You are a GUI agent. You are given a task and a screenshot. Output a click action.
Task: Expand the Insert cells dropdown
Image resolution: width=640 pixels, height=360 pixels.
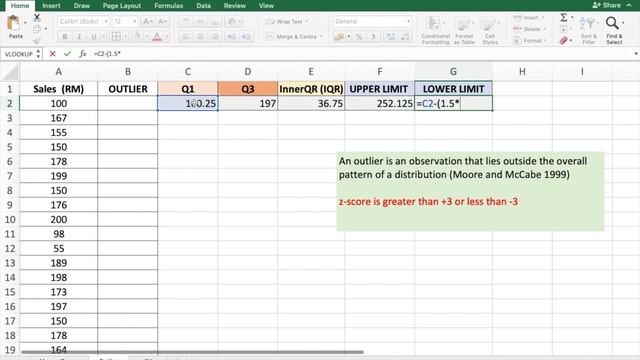pyautogui.click(x=544, y=18)
